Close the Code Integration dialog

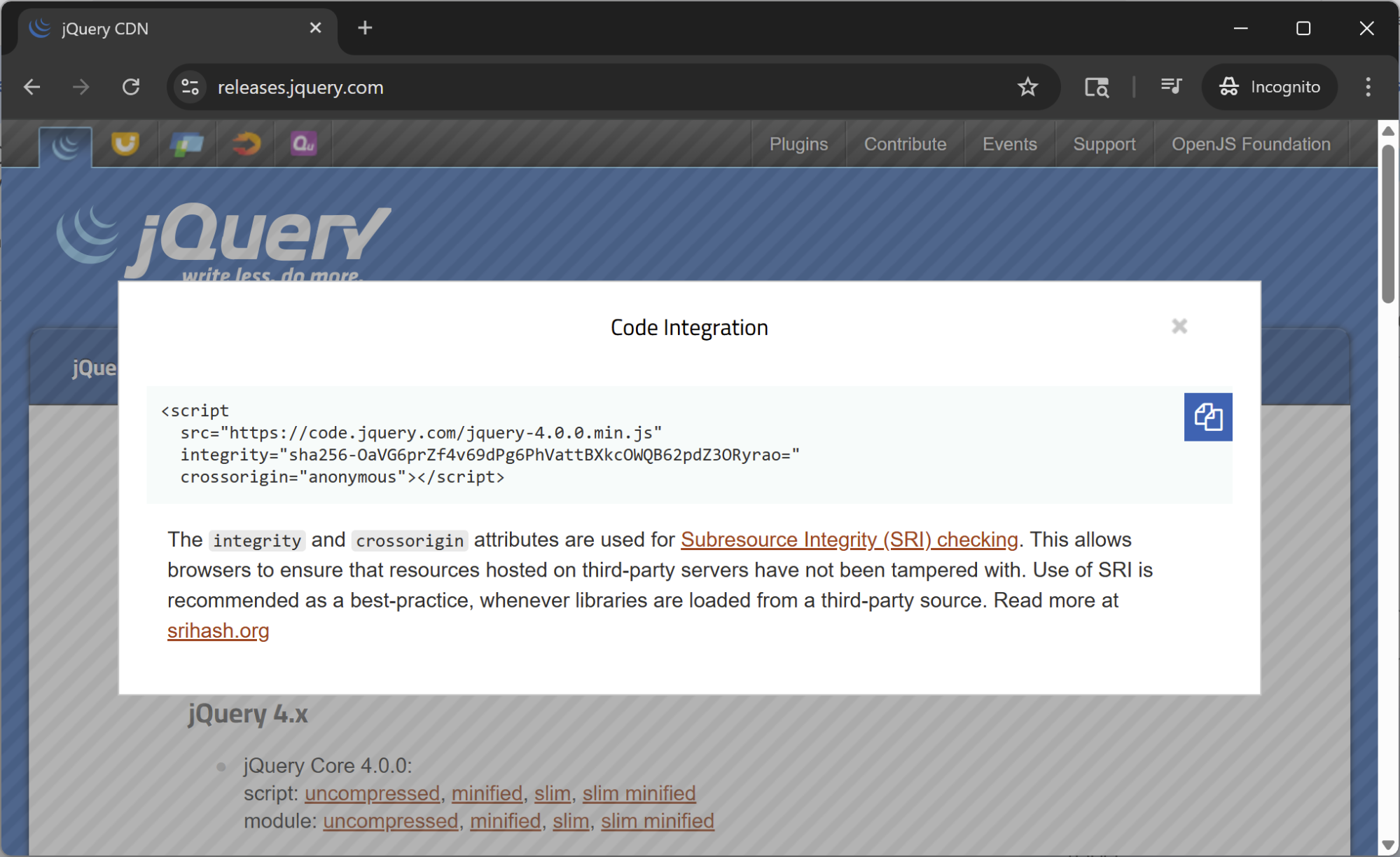pyautogui.click(x=1179, y=326)
